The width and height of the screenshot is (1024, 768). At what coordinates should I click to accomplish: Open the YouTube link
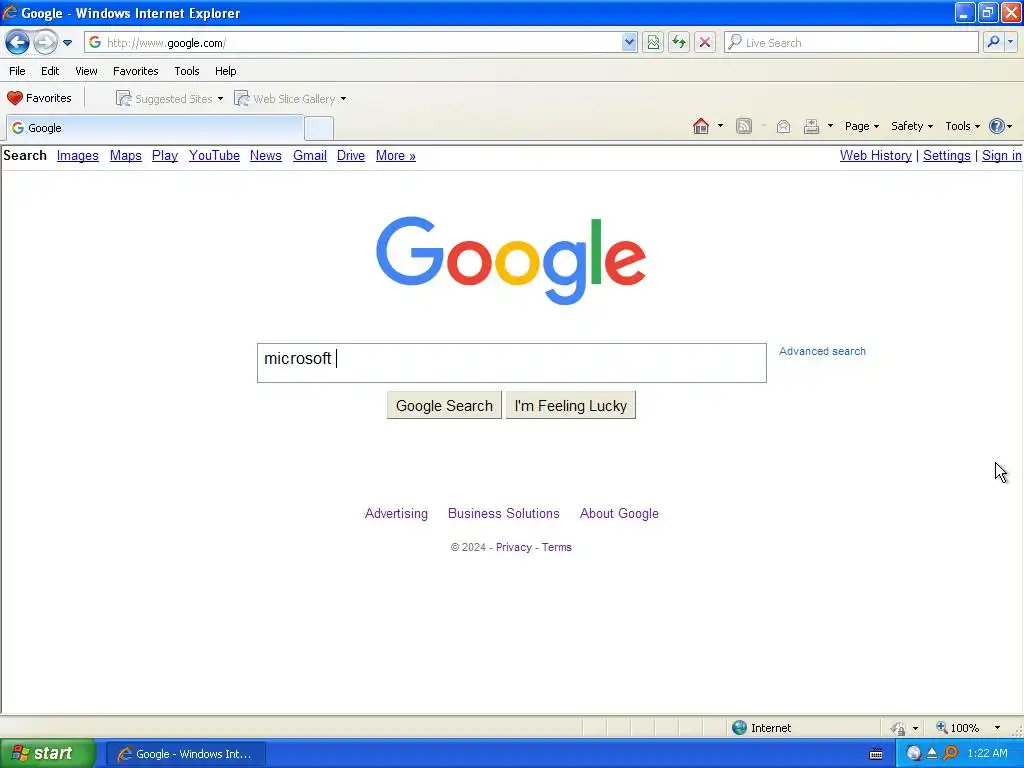[214, 155]
